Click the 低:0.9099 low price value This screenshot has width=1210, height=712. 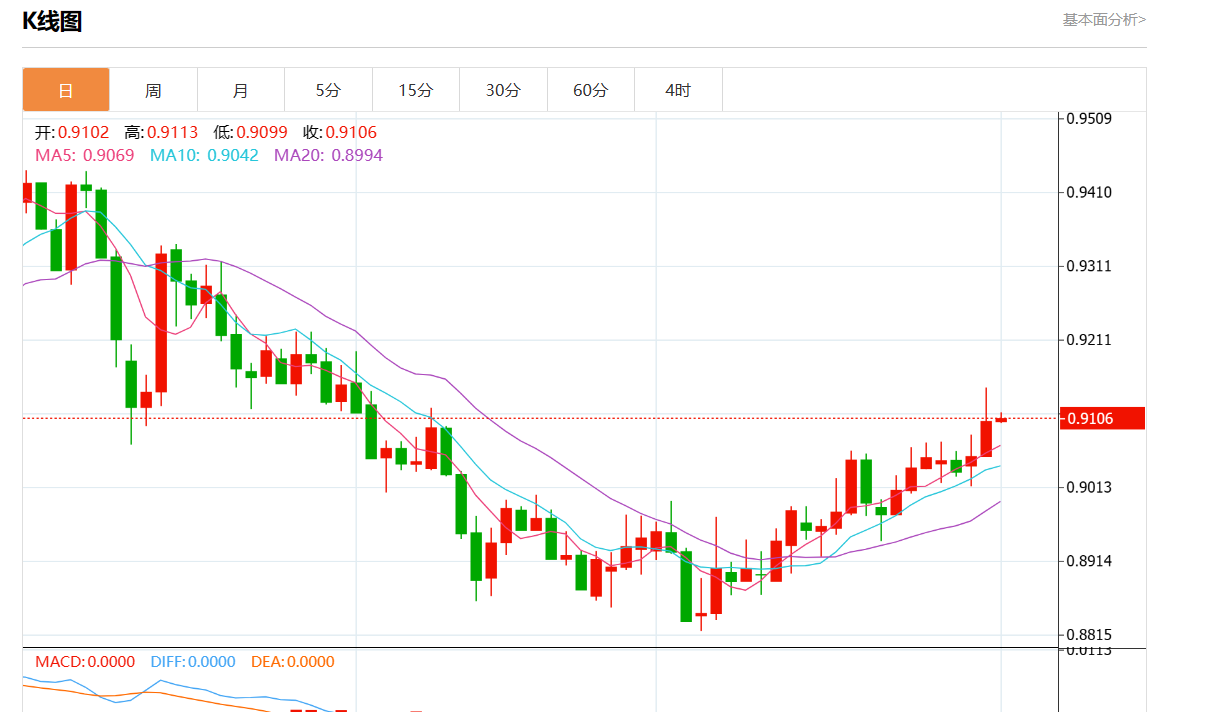click(x=250, y=132)
